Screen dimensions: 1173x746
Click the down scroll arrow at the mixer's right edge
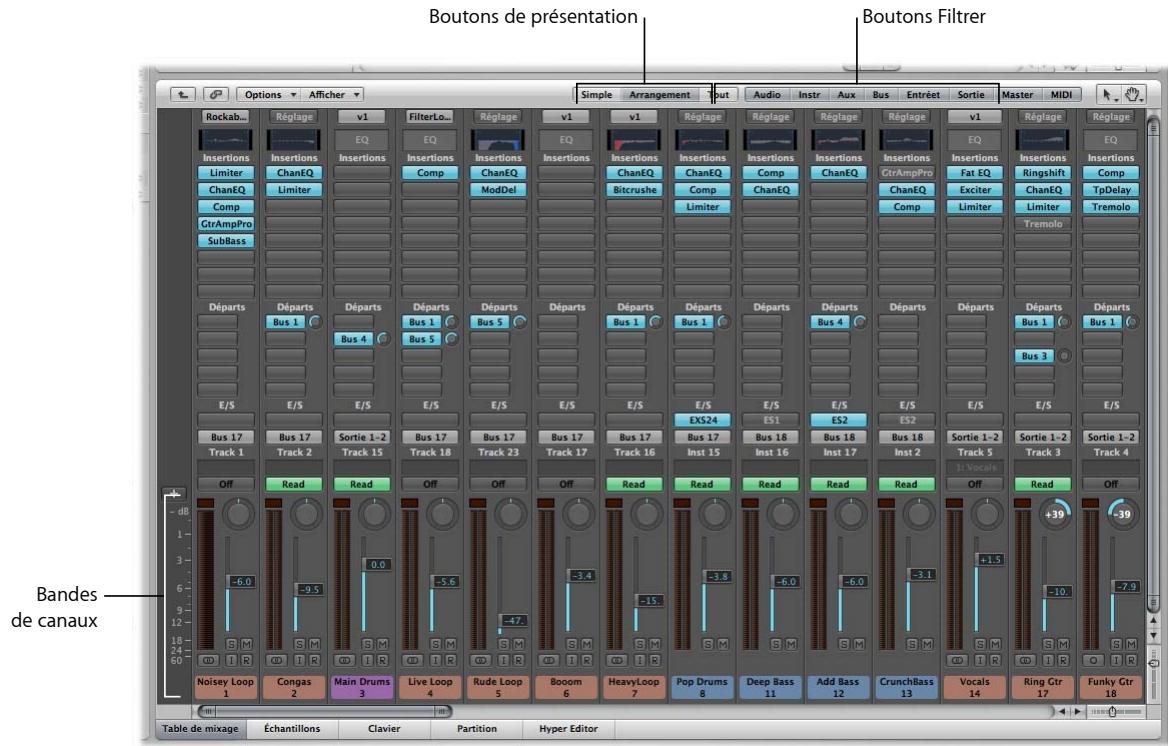[1153, 635]
